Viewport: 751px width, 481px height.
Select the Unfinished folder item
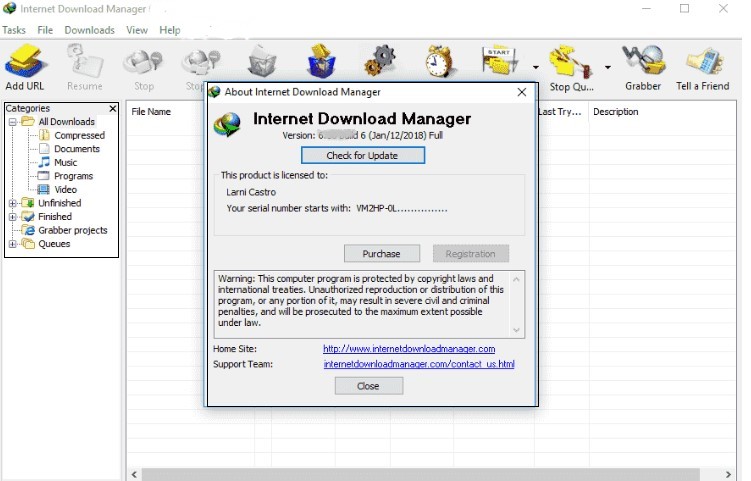(x=60, y=203)
